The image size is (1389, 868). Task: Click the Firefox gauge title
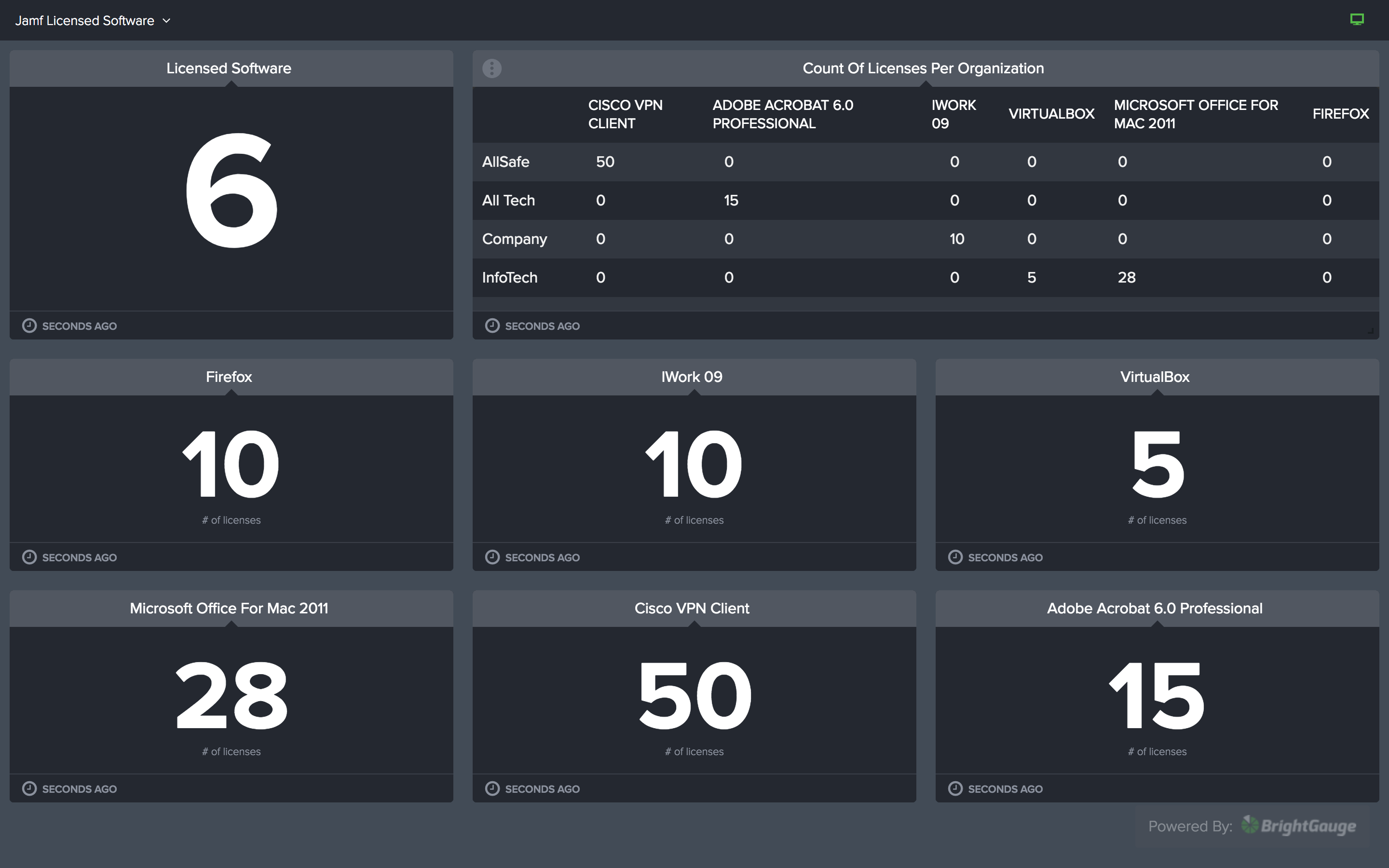(x=229, y=377)
